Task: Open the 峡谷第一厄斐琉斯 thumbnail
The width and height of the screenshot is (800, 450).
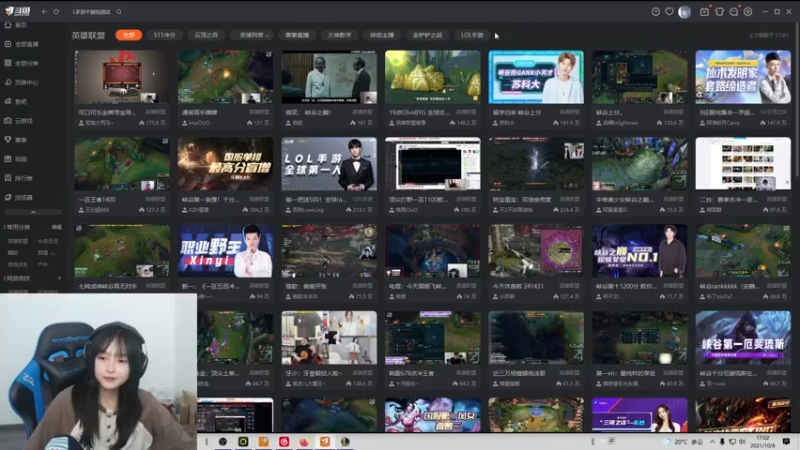Action: tap(743, 338)
